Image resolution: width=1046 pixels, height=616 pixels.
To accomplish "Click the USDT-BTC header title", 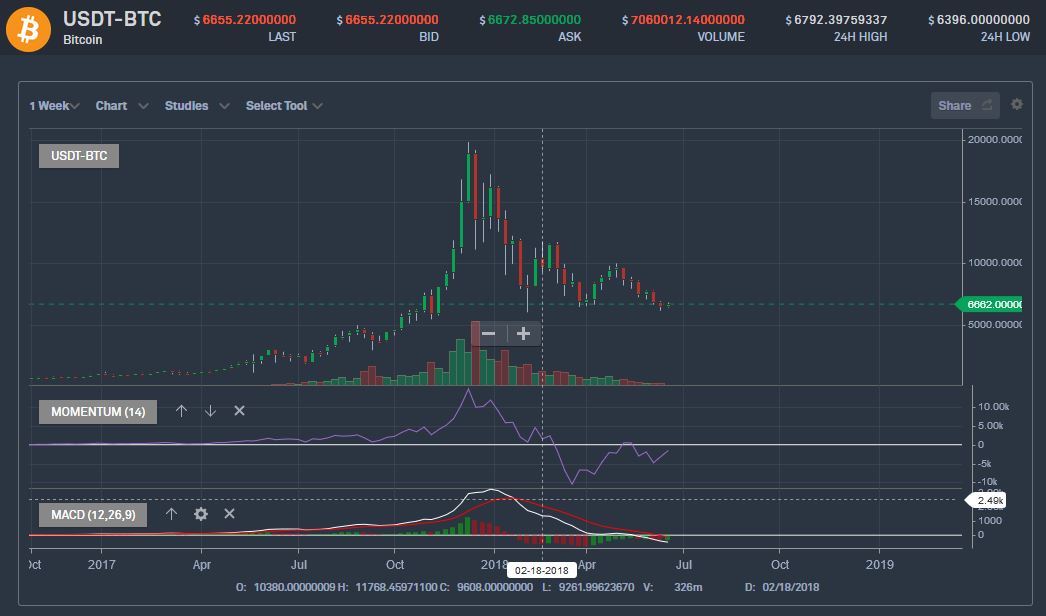I will [x=112, y=19].
